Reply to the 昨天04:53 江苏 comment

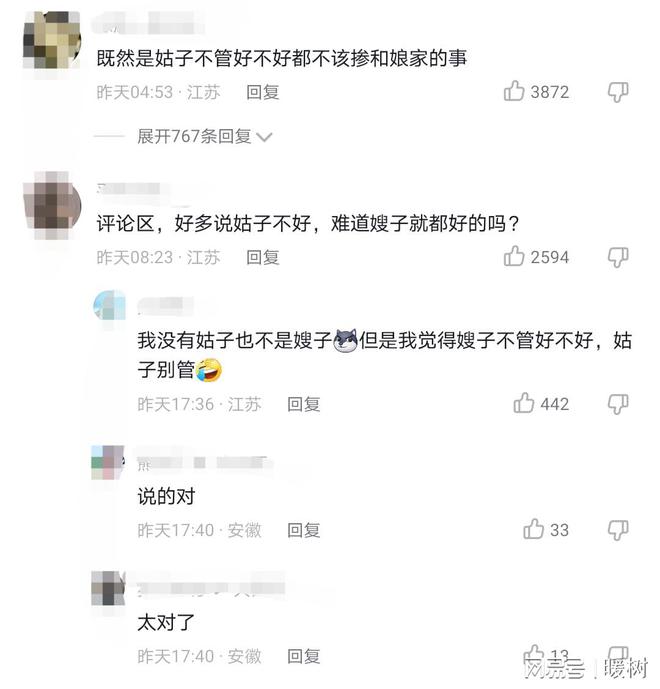(262, 92)
